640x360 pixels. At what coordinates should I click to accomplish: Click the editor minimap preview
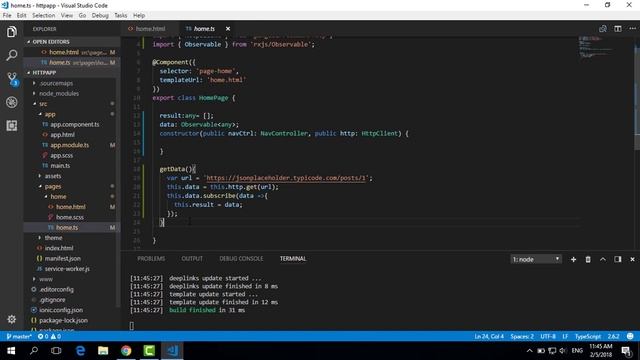(596, 47)
